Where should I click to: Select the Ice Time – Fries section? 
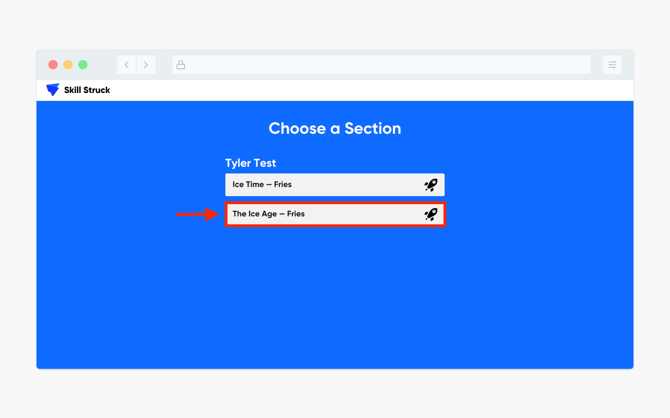(x=335, y=185)
